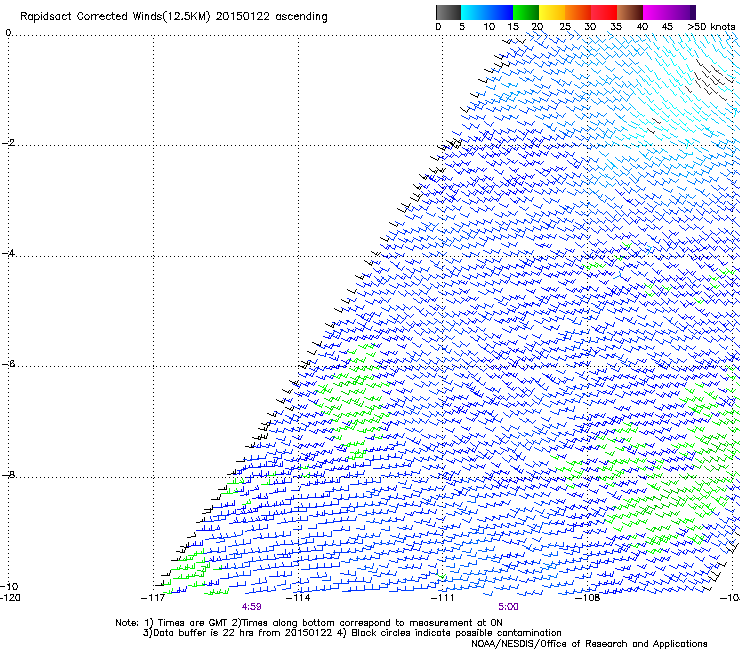Click the magenta 40-45 knots color swatch
Image resolution: width=740 pixels, height=650 pixels.
(x=656, y=12)
